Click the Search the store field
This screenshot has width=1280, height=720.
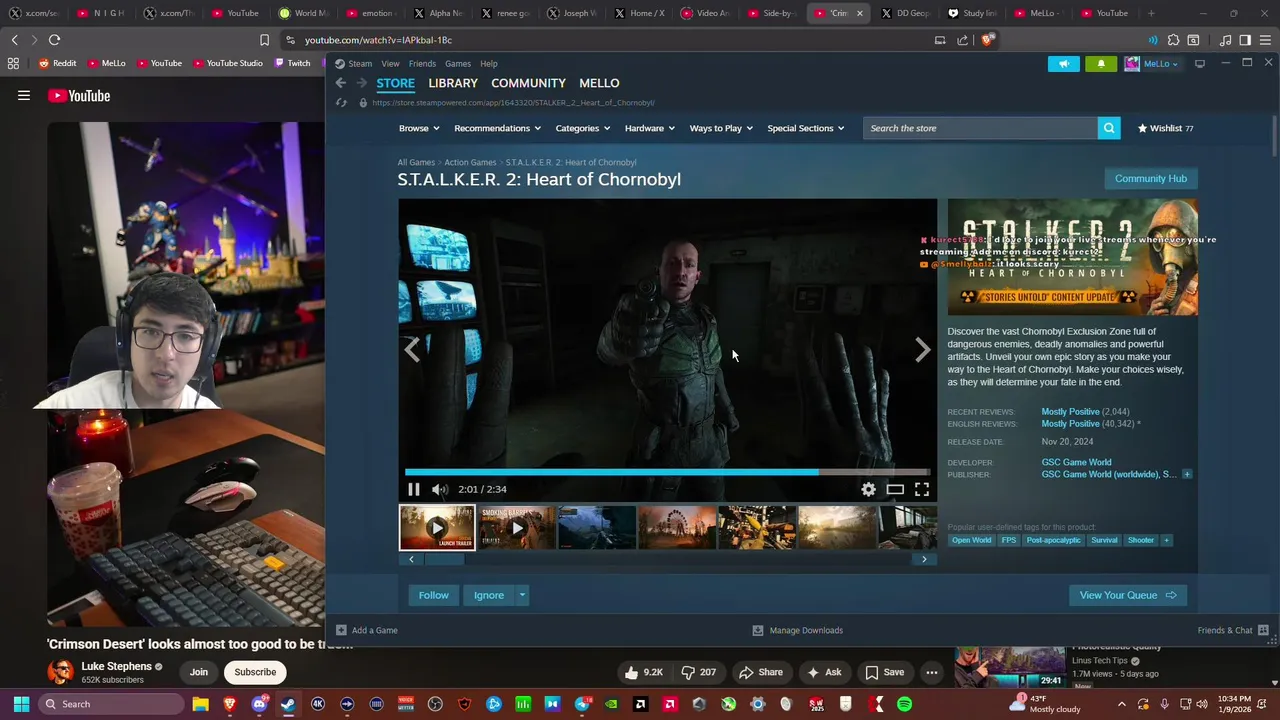(x=981, y=128)
